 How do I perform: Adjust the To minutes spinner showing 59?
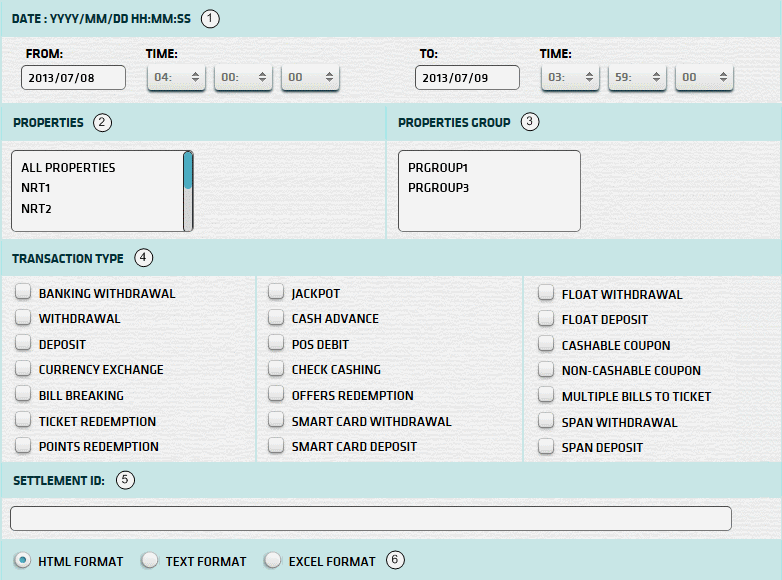tap(637, 78)
